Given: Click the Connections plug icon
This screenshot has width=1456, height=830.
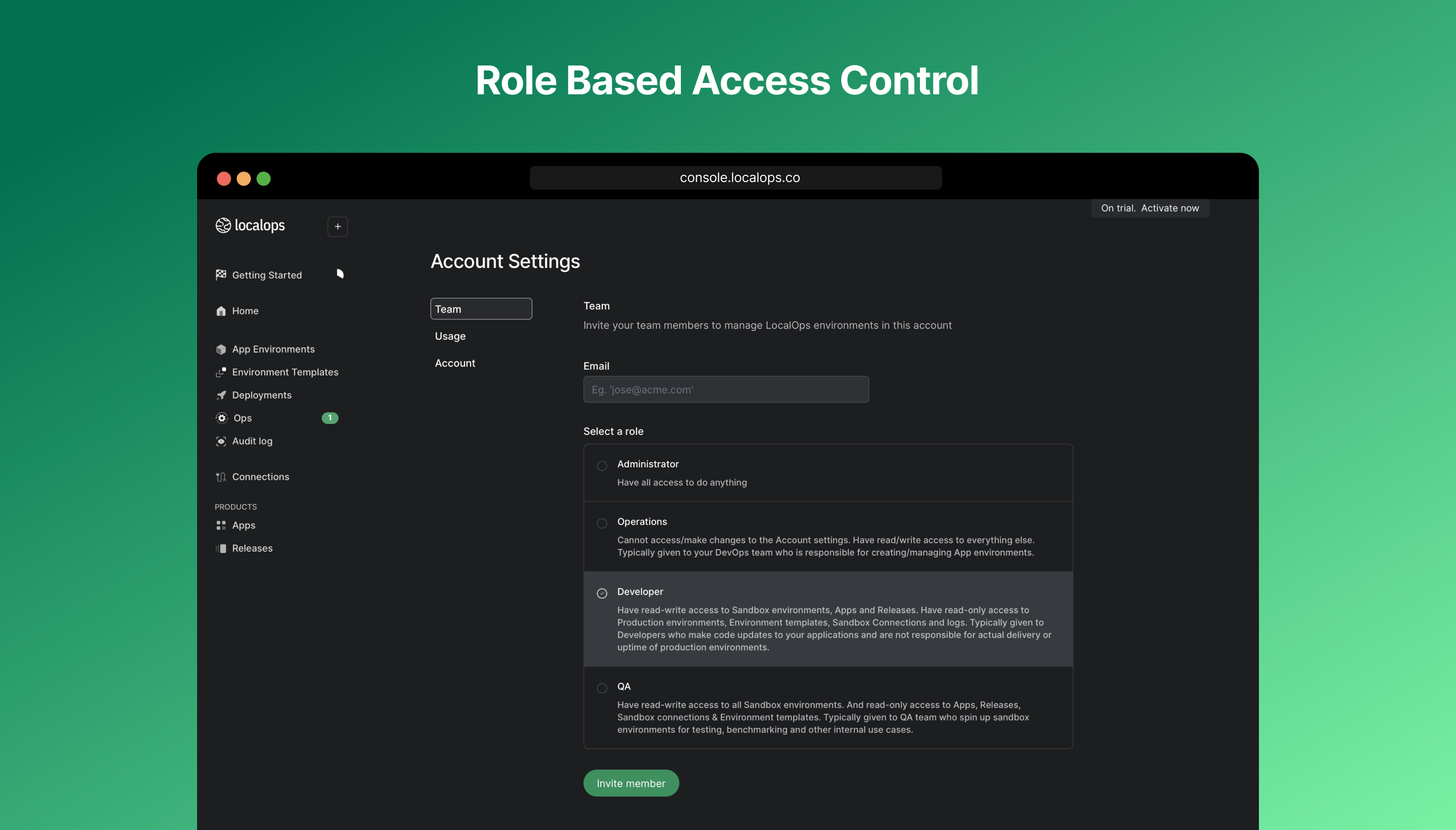Looking at the screenshot, I should point(221,477).
